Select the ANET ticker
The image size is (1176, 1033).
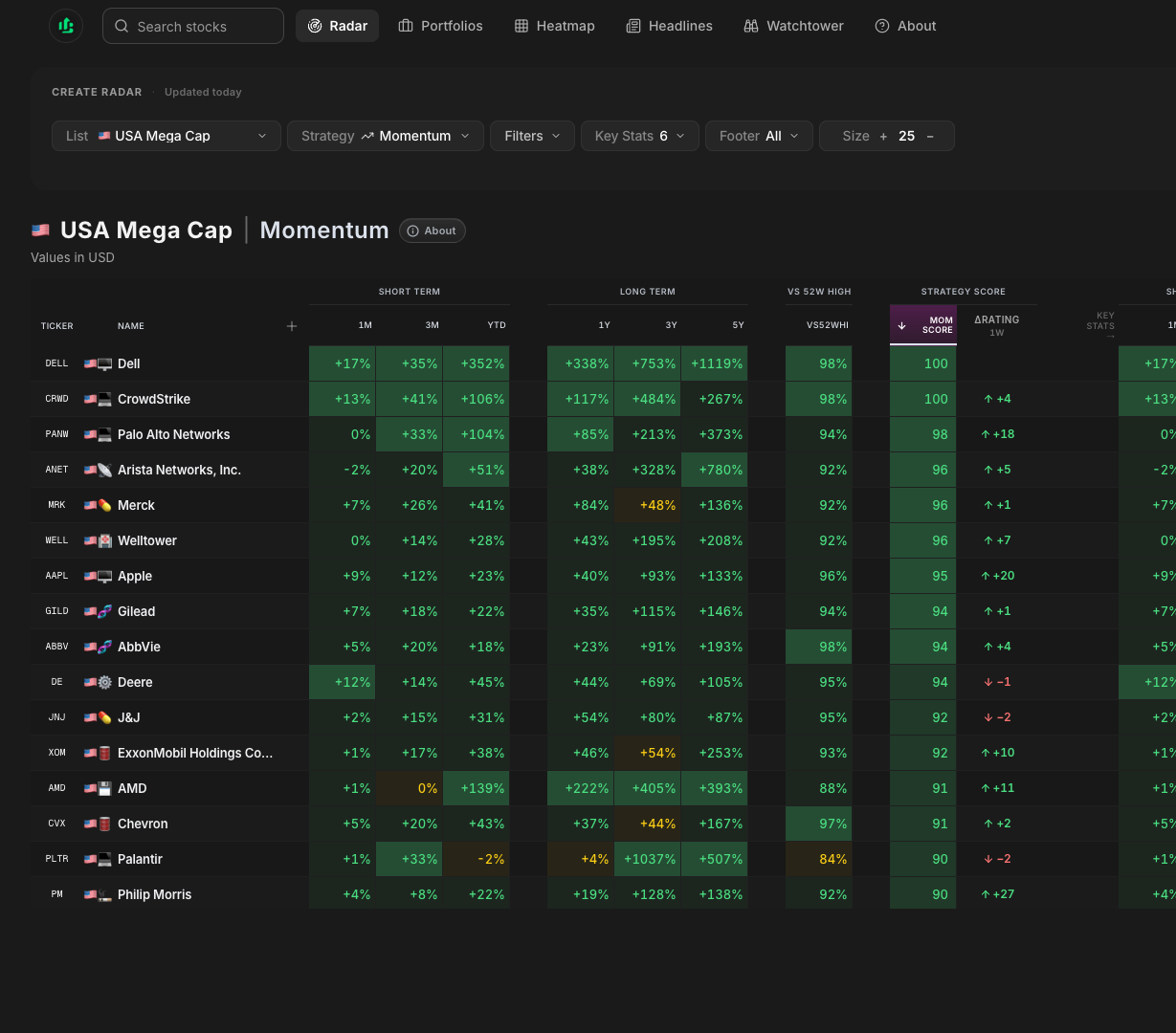point(56,470)
